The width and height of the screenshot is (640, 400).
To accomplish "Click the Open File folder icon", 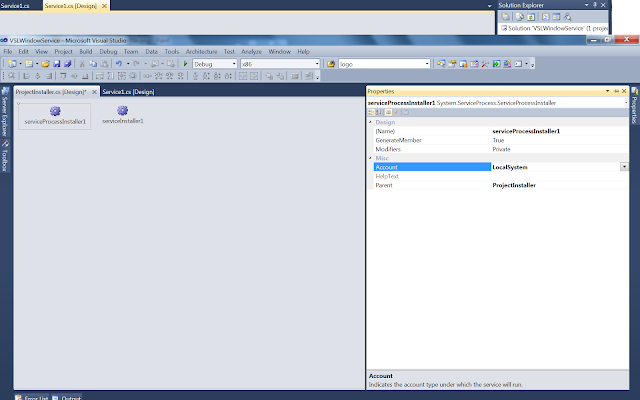I will point(45,64).
